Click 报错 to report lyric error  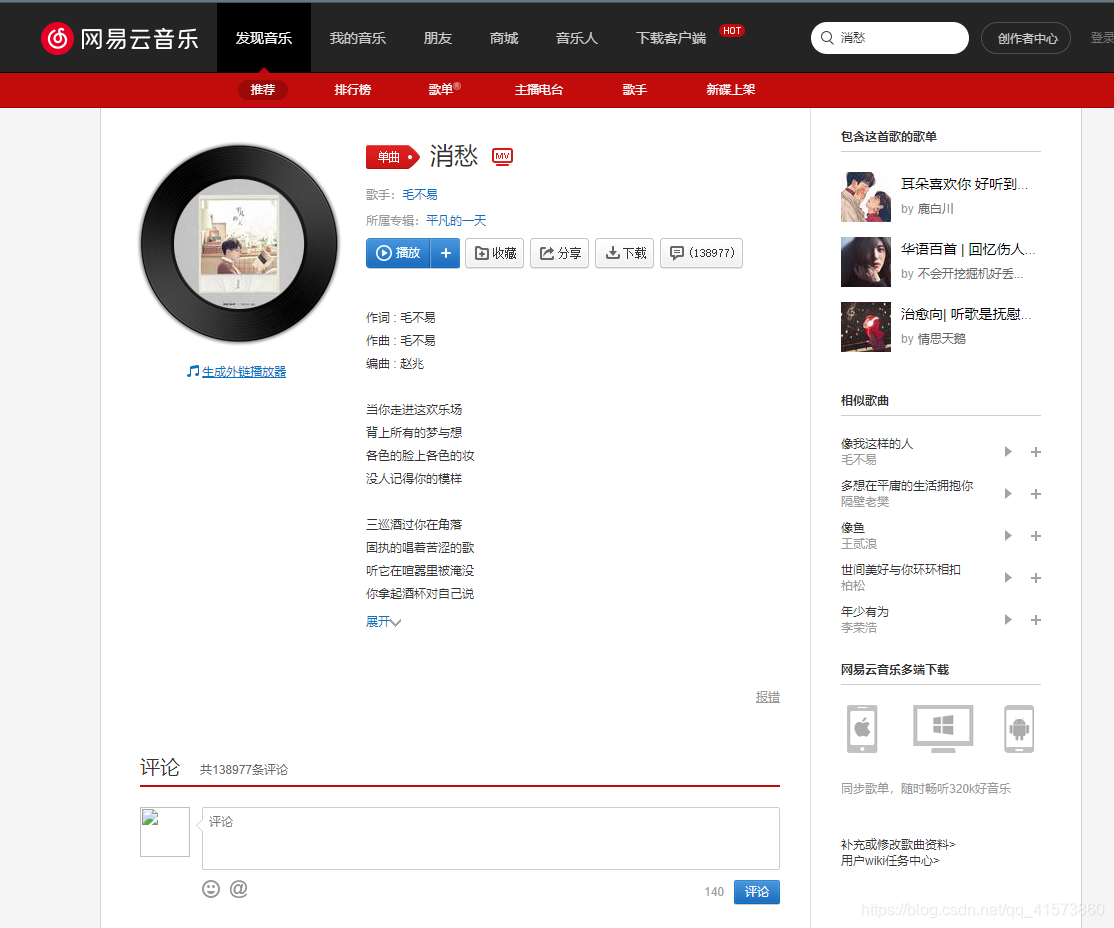coord(767,697)
